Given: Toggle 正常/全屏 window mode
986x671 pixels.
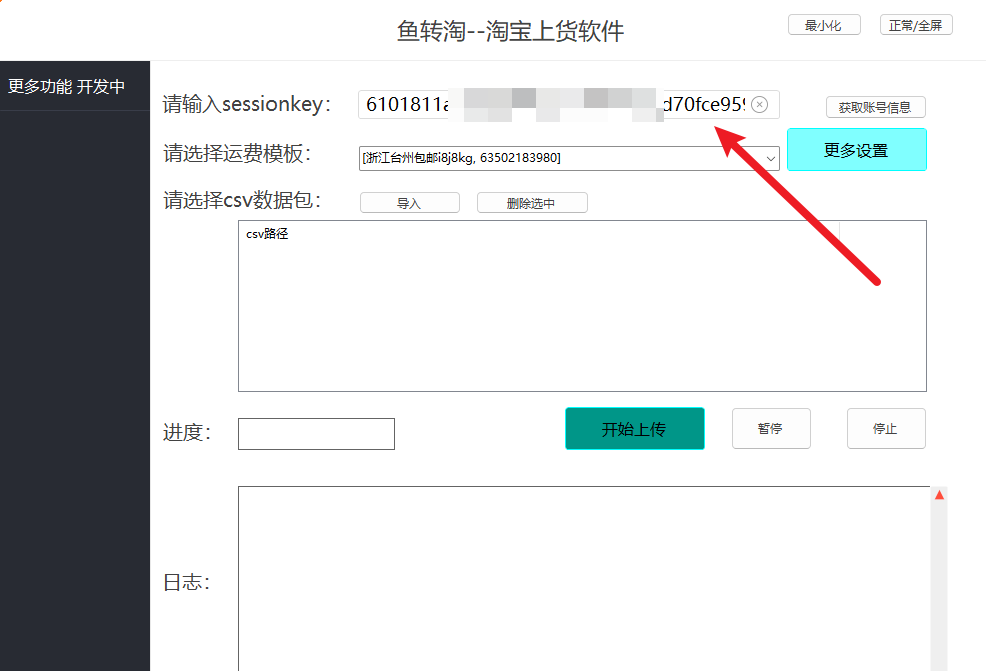Looking at the screenshot, I should (916, 25).
